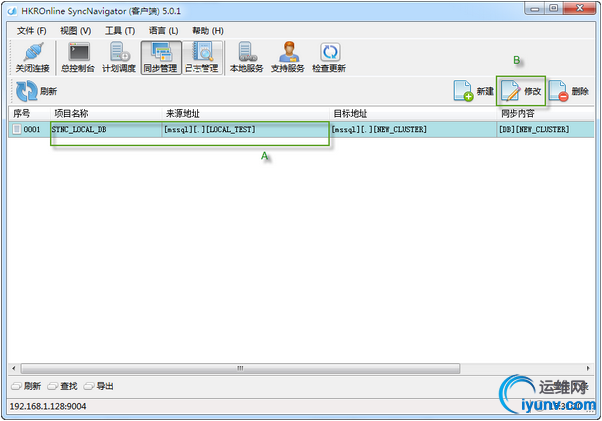Select the SYNC_LOCAL_DB project name cell

[106, 129]
